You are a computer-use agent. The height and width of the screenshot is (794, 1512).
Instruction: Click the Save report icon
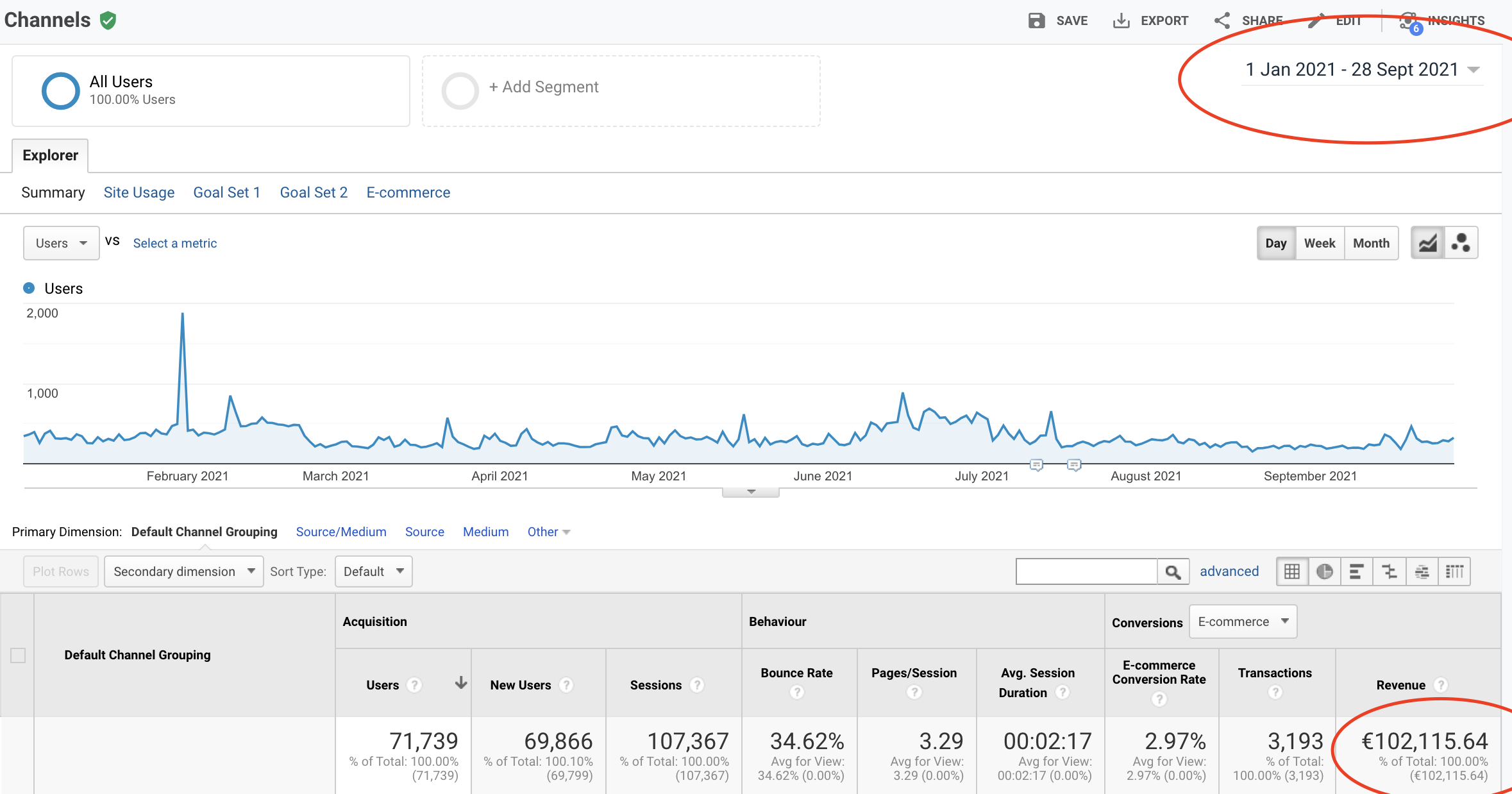[x=1036, y=21]
